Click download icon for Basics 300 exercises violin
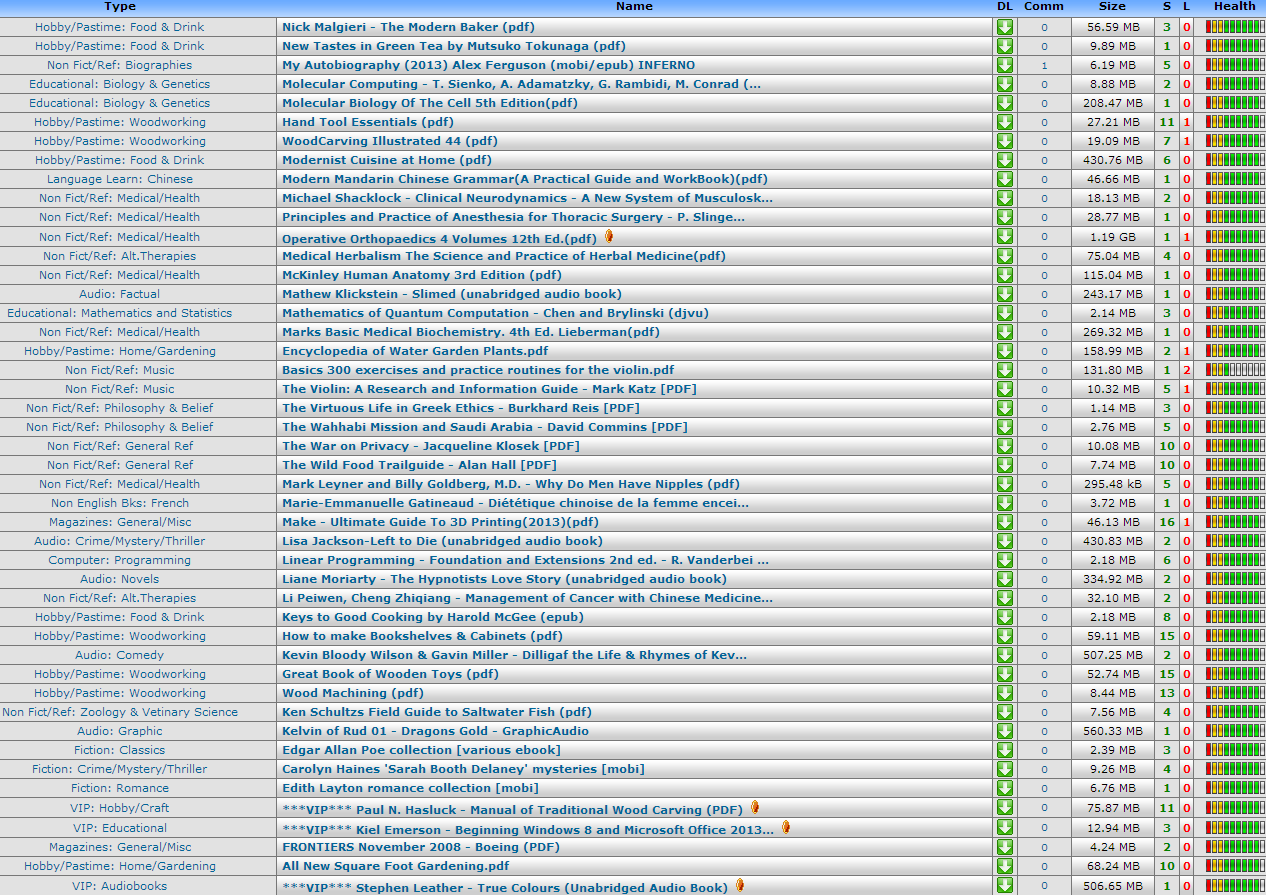The width and height of the screenshot is (1266, 895). [x=1004, y=370]
